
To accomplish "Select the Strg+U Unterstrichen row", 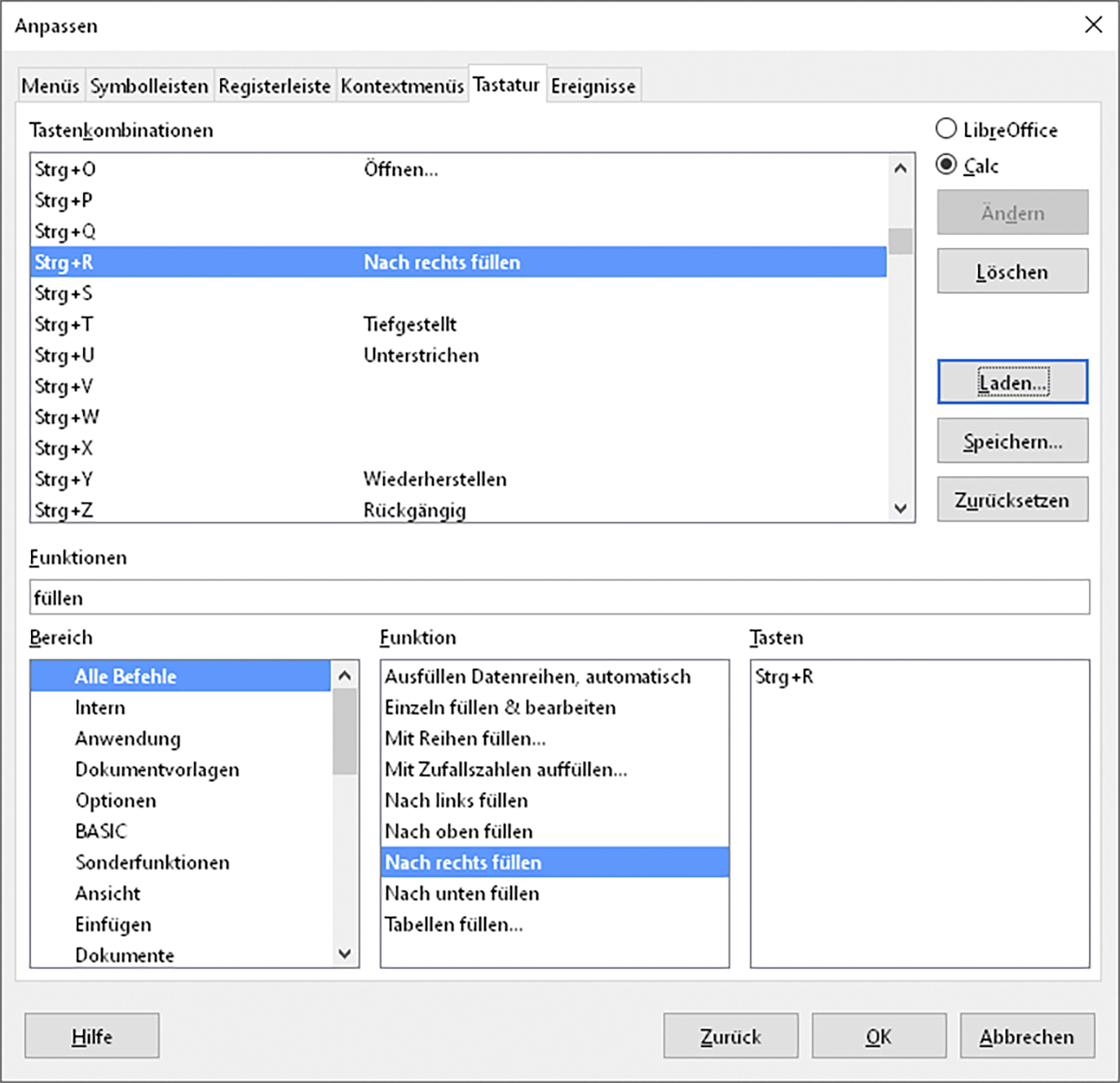I will pos(459,355).
